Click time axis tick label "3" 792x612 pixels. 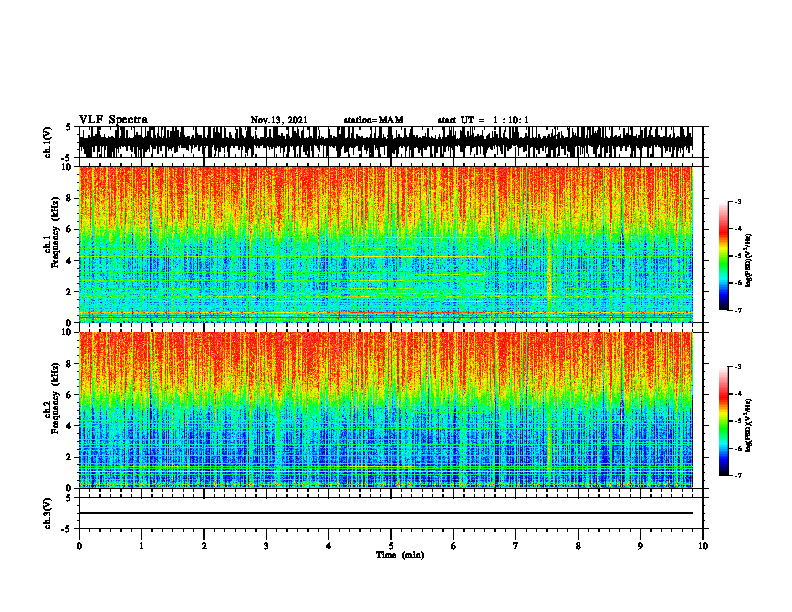[266, 546]
